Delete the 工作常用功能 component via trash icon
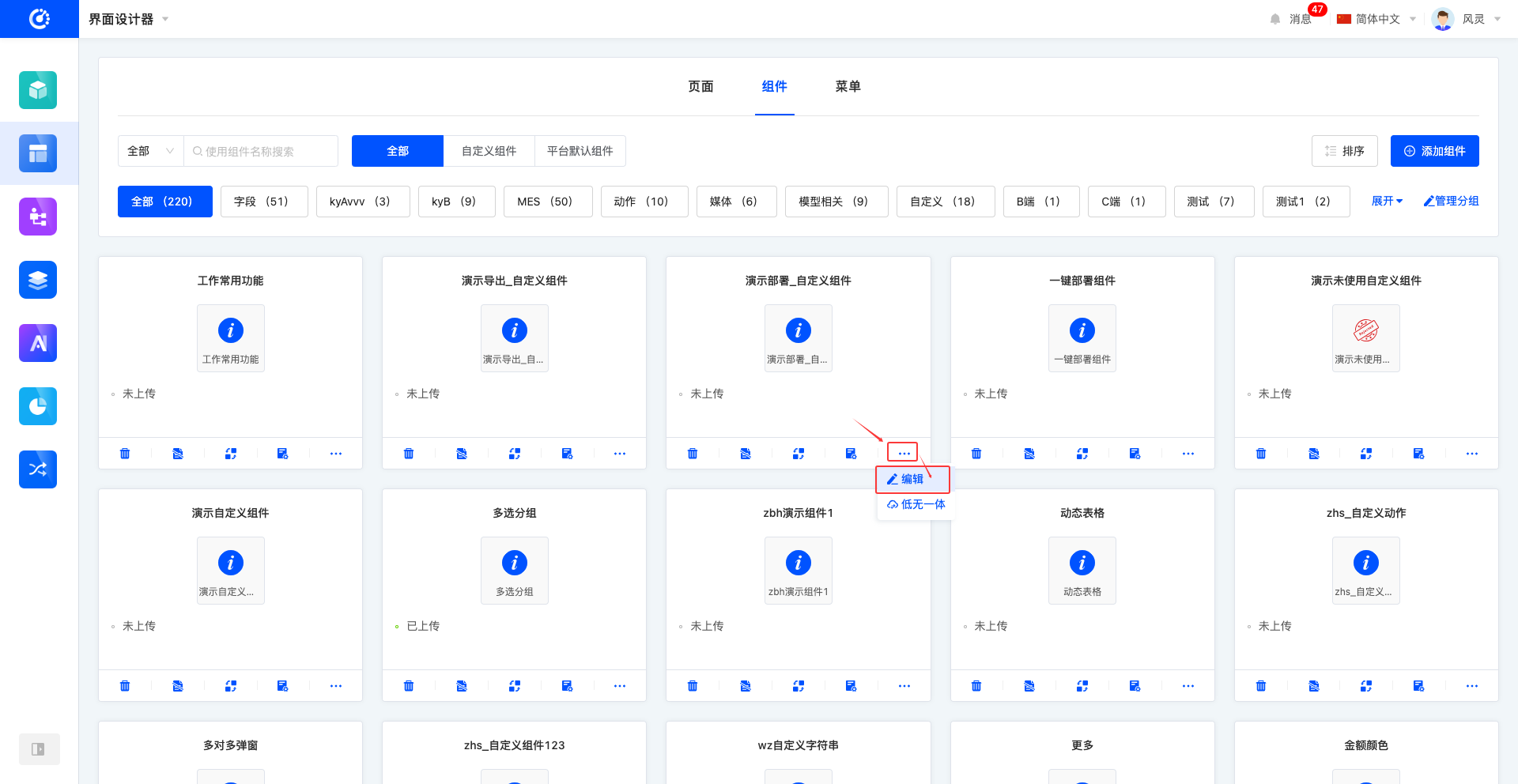1518x784 pixels. [125, 454]
